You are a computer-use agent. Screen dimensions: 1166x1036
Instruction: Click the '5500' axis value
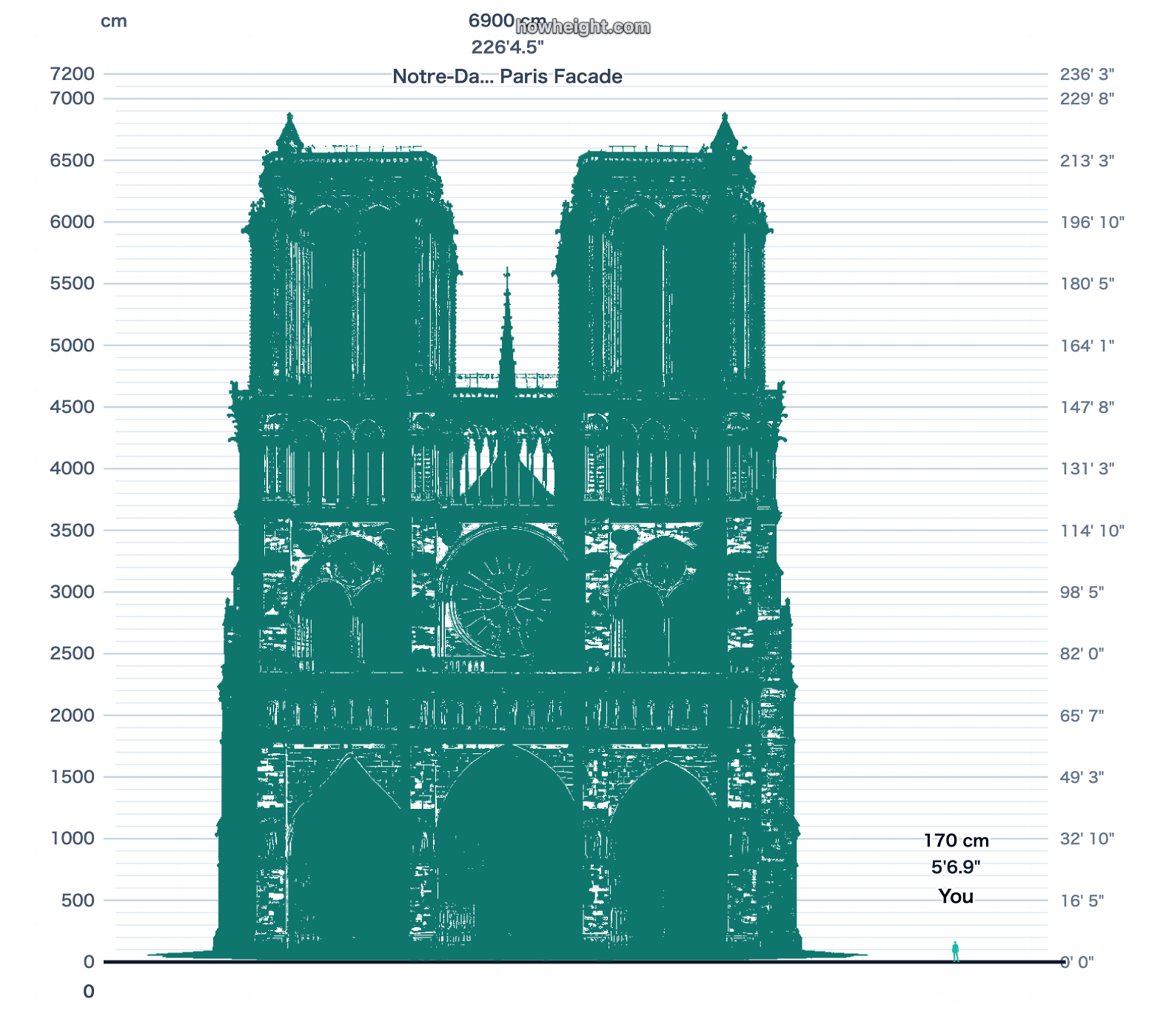73,283
